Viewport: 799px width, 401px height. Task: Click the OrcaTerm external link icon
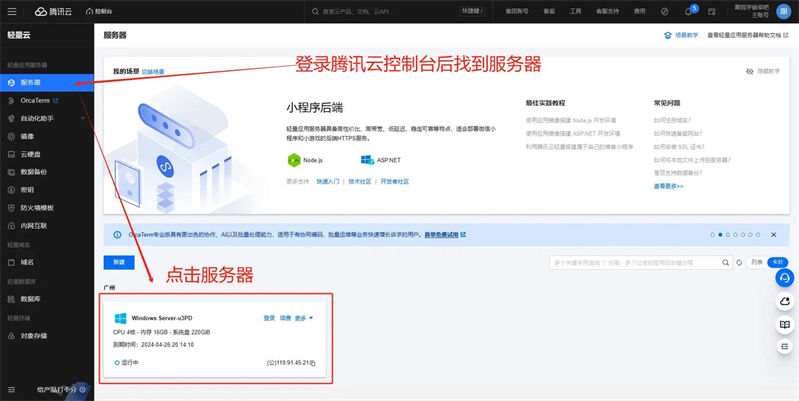point(56,100)
